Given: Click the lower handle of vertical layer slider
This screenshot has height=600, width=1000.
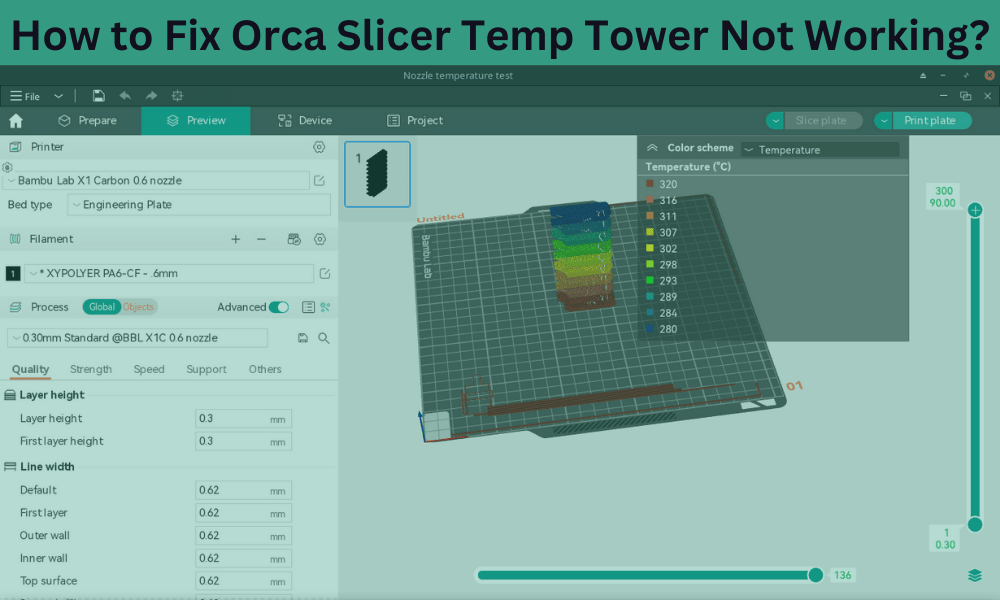Looking at the screenshot, I should [x=974, y=524].
